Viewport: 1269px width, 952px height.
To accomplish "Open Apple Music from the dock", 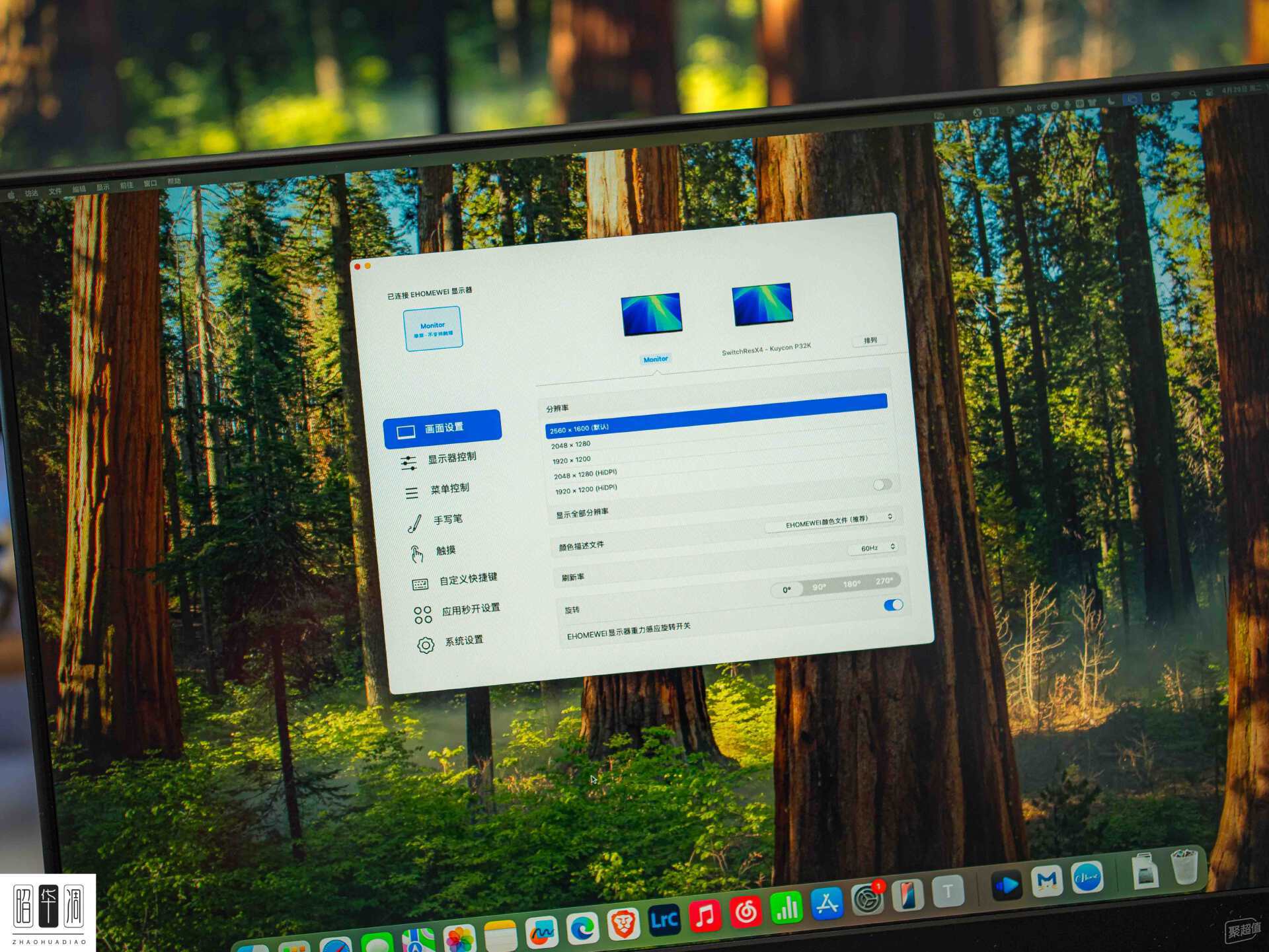I will point(705,916).
